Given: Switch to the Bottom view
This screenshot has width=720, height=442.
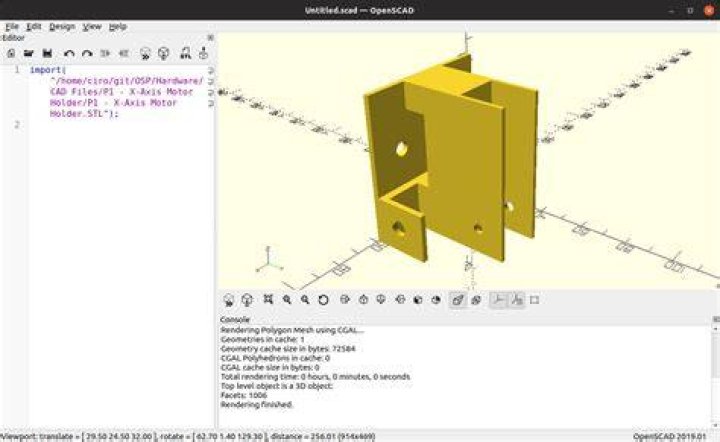Looking at the screenshot, I should click(x=381, y=300).
